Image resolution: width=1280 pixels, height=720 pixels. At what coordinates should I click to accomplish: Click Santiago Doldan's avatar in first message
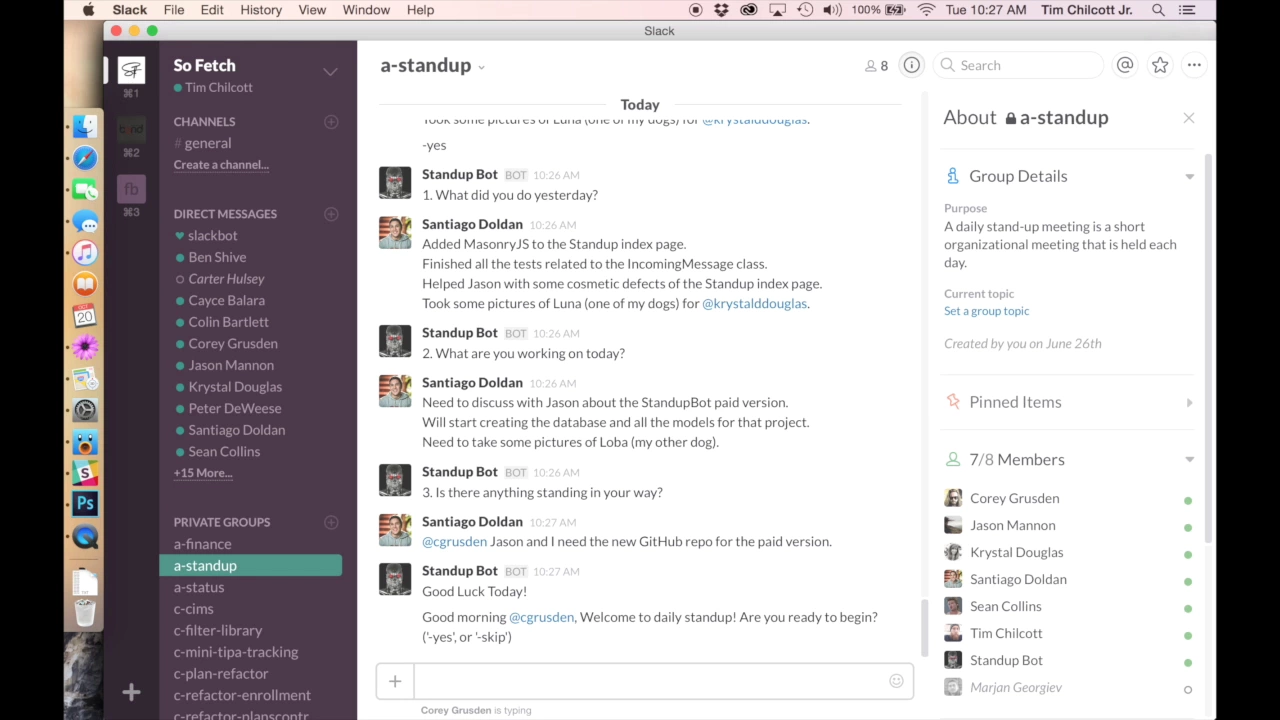click(395, 232)
